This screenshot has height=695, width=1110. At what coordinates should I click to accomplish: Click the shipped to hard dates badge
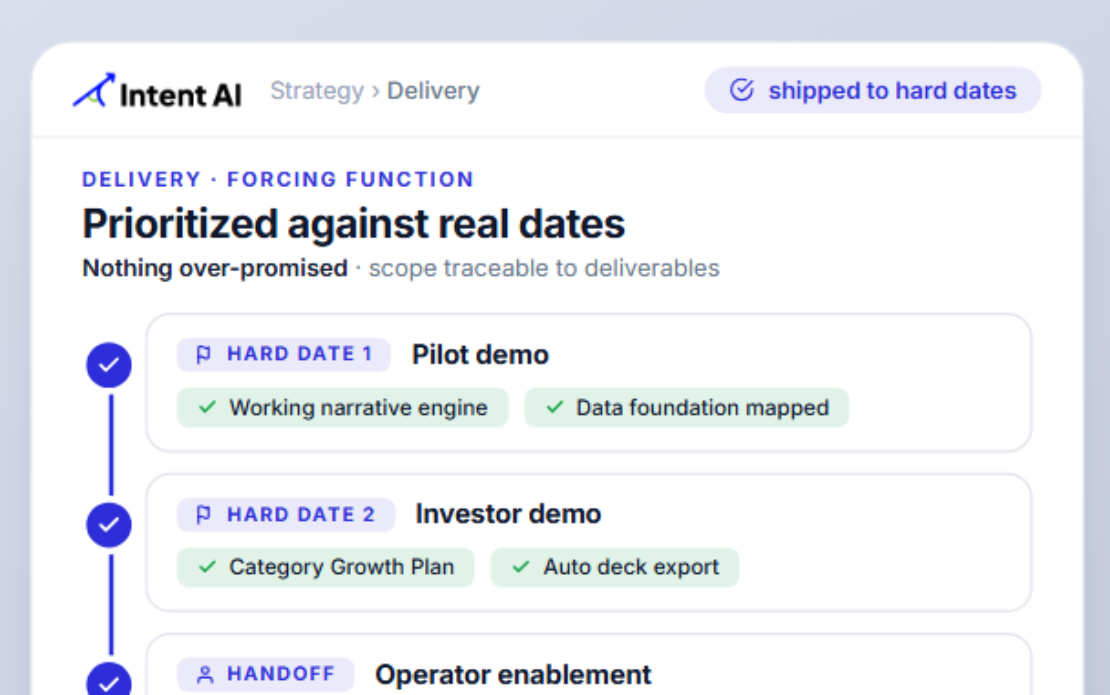[x=872, y=91]
